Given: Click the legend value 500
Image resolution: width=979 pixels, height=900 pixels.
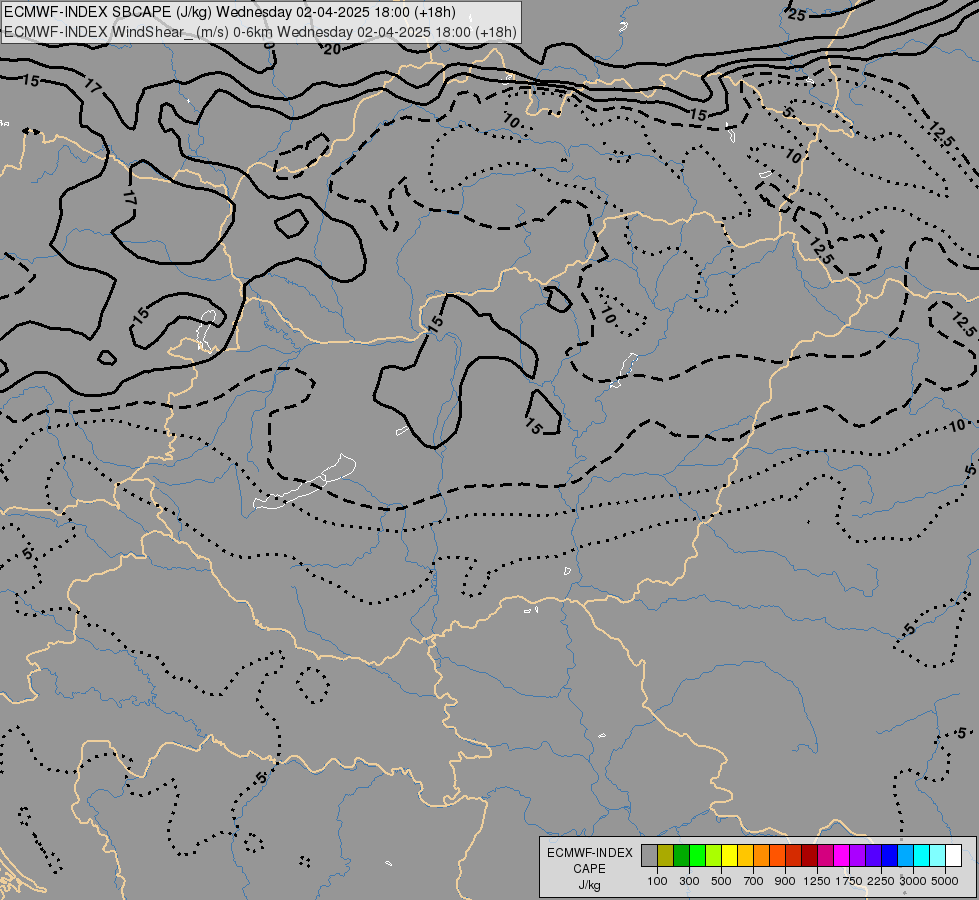Looking at the screenshot, I should click(x=721, y=881).
